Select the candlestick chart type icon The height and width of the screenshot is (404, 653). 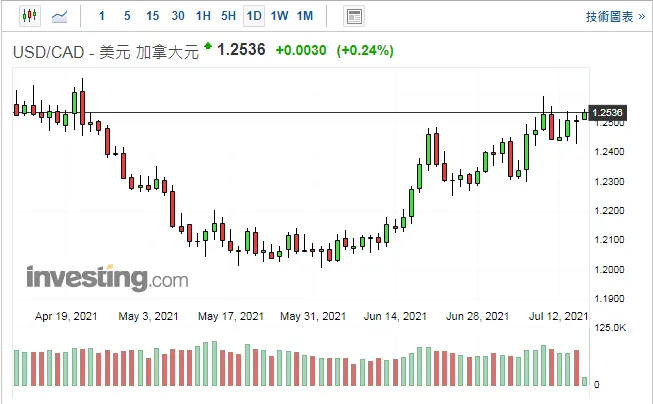[30, 16]
